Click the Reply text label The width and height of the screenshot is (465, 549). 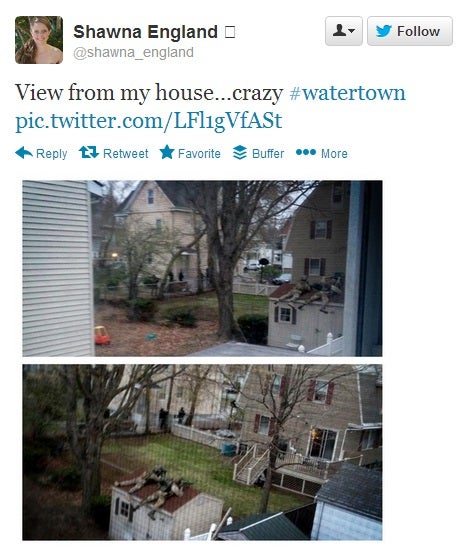[51, 154]
